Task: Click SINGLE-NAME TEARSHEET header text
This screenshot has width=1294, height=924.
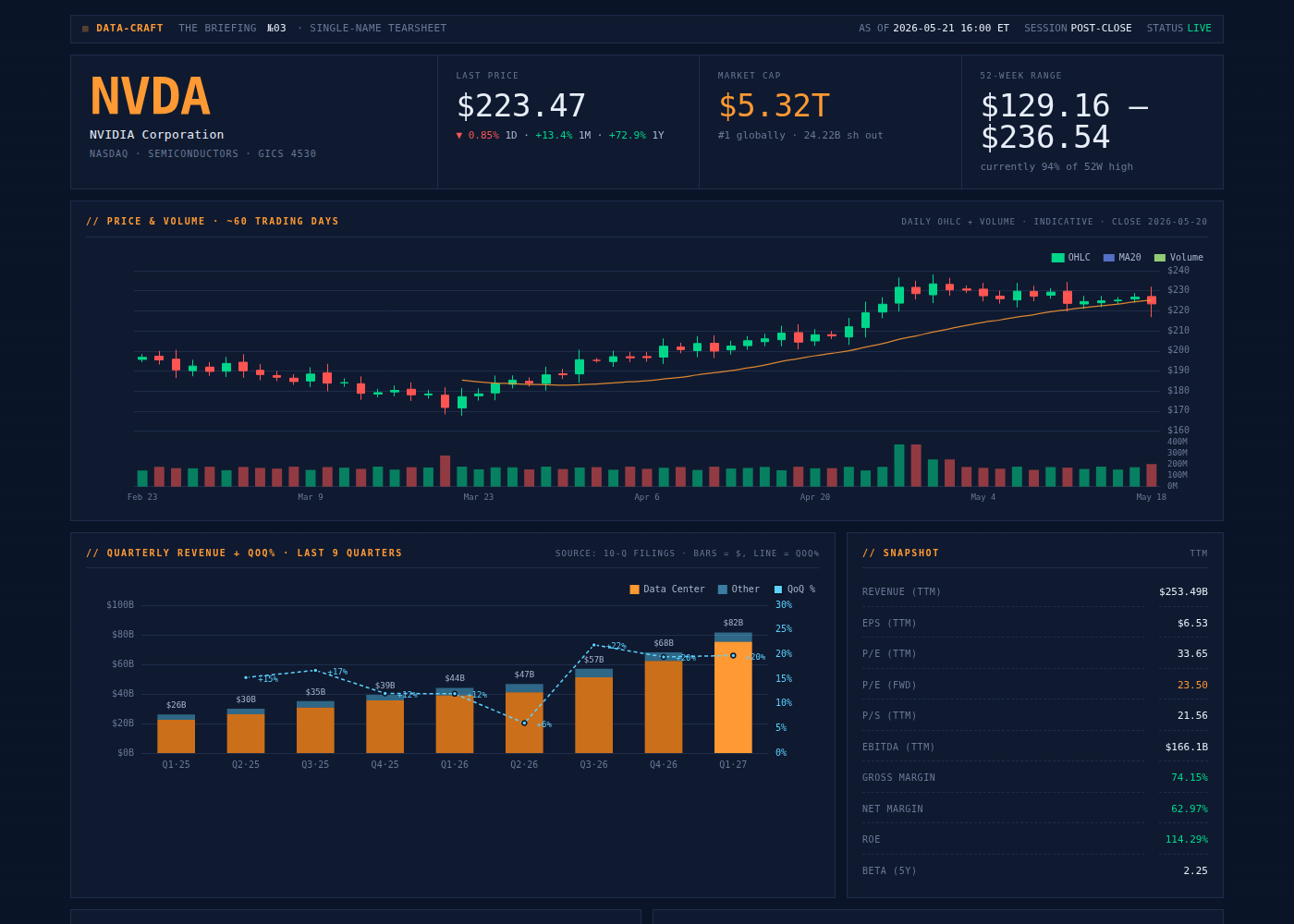Action: pos(378,29)
